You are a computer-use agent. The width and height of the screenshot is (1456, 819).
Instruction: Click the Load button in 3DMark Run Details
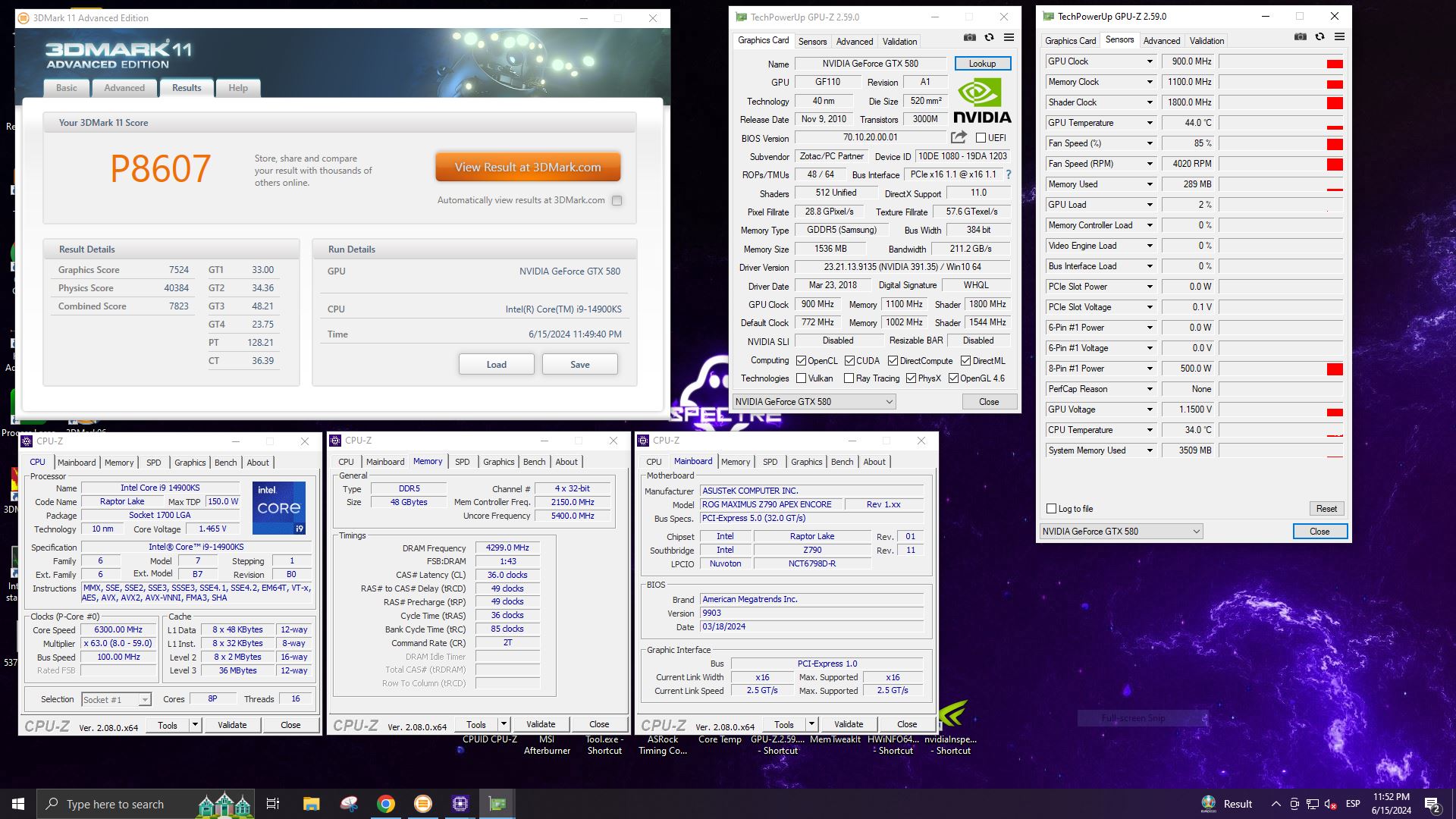point(497,365)
